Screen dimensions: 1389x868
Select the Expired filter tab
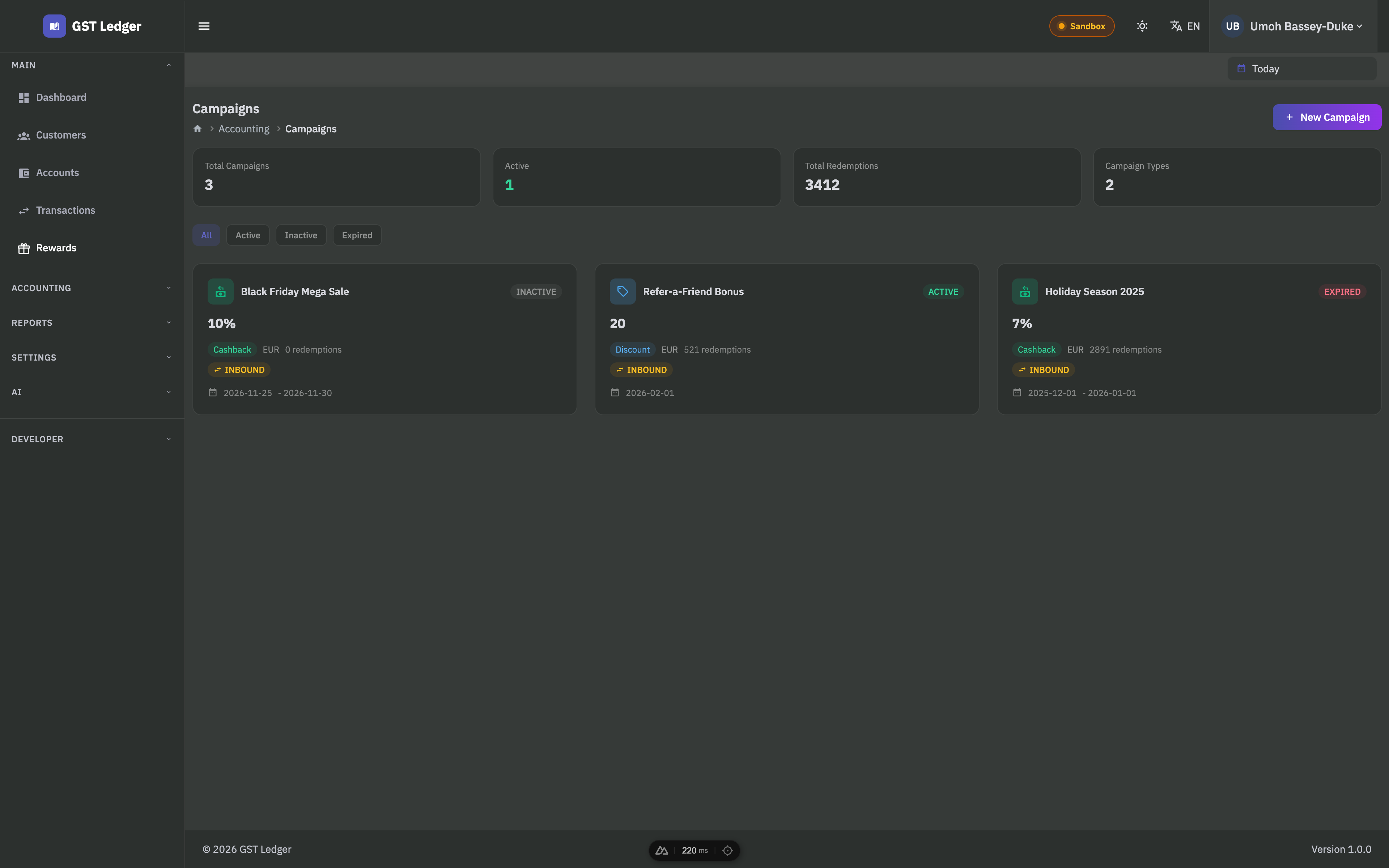click(x=357, y=235)
